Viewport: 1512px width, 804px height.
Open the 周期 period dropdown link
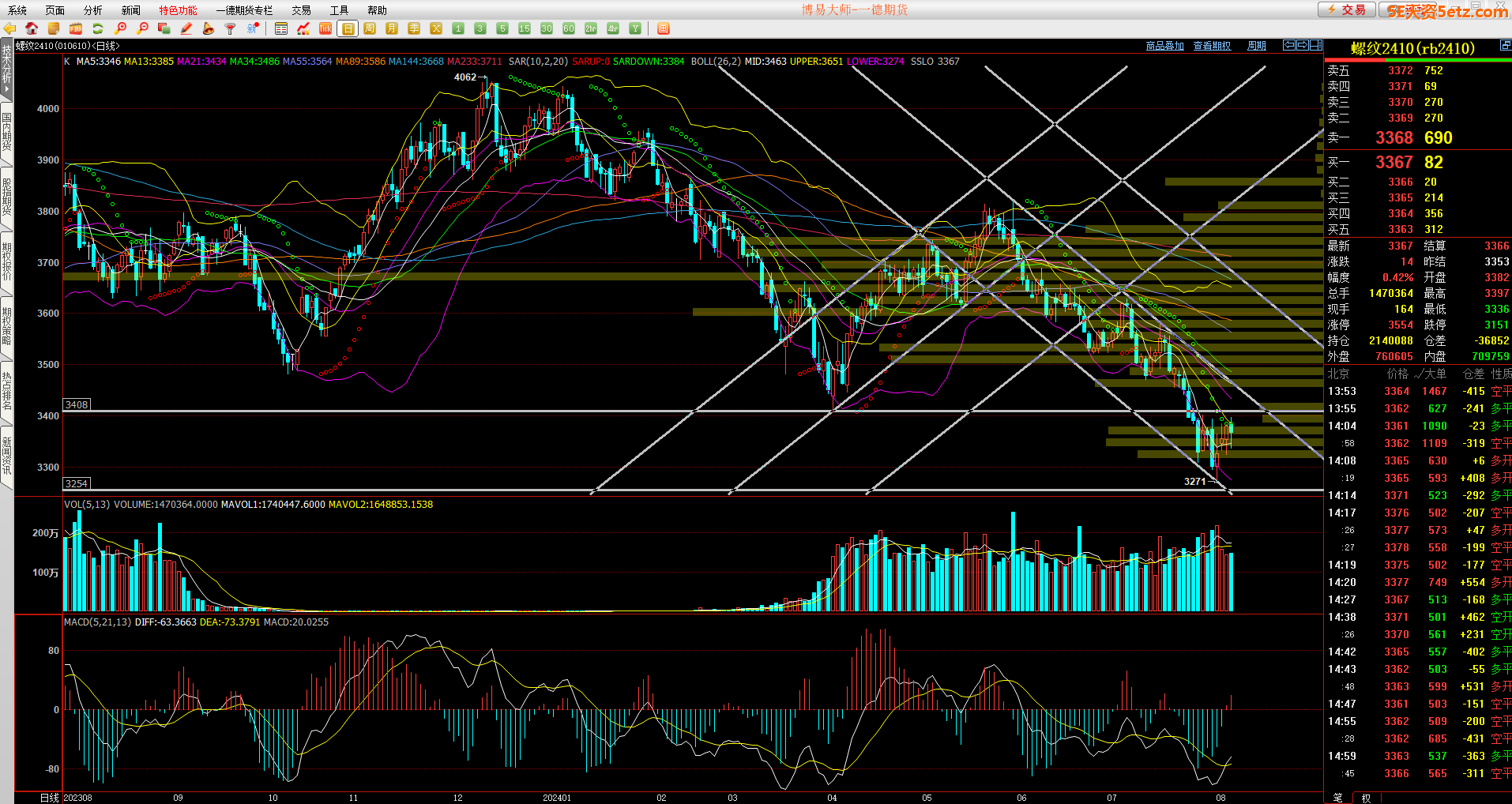(x=1256, y=46)
